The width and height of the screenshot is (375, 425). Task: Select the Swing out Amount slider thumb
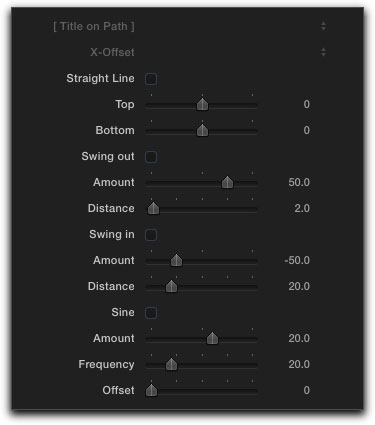(x=228, y=183)
